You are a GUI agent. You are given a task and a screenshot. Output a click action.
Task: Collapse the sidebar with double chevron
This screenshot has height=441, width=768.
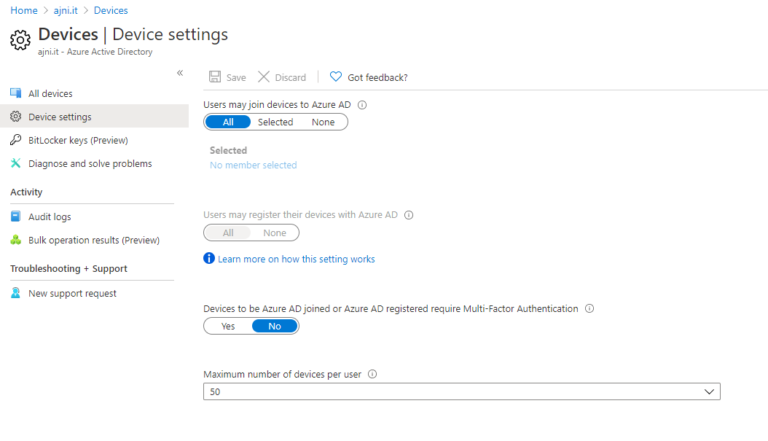coord(180,73)
